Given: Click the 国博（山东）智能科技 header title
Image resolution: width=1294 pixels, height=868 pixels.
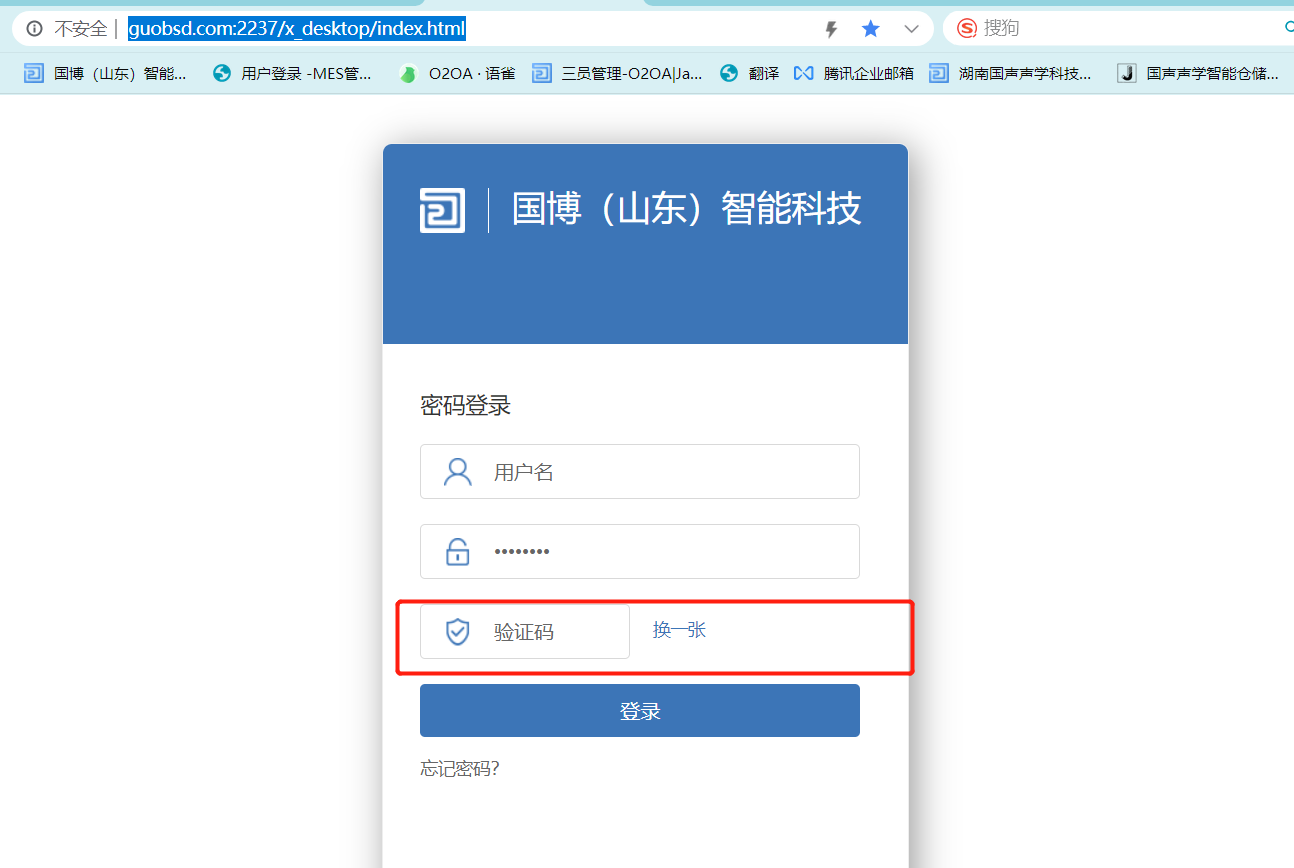Looking at the screenshot, I should tap(686, 210).
